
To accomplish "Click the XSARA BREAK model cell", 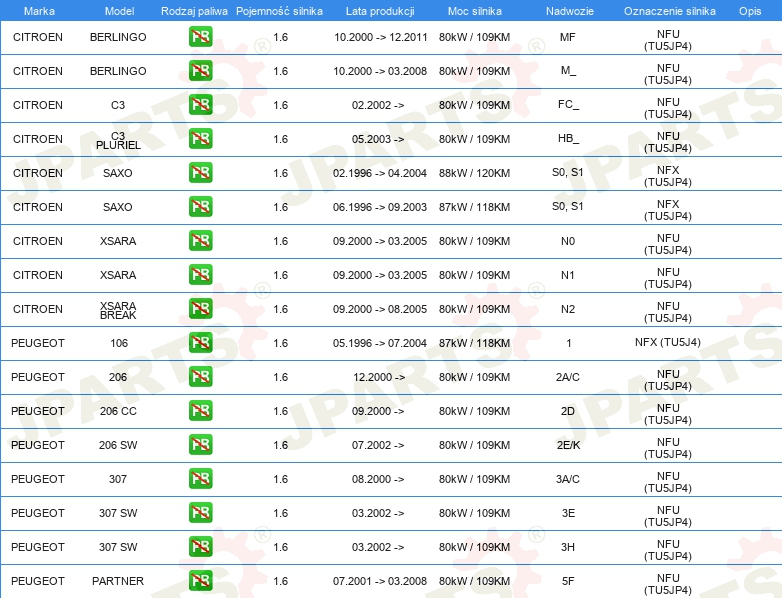I will [118, 310].
